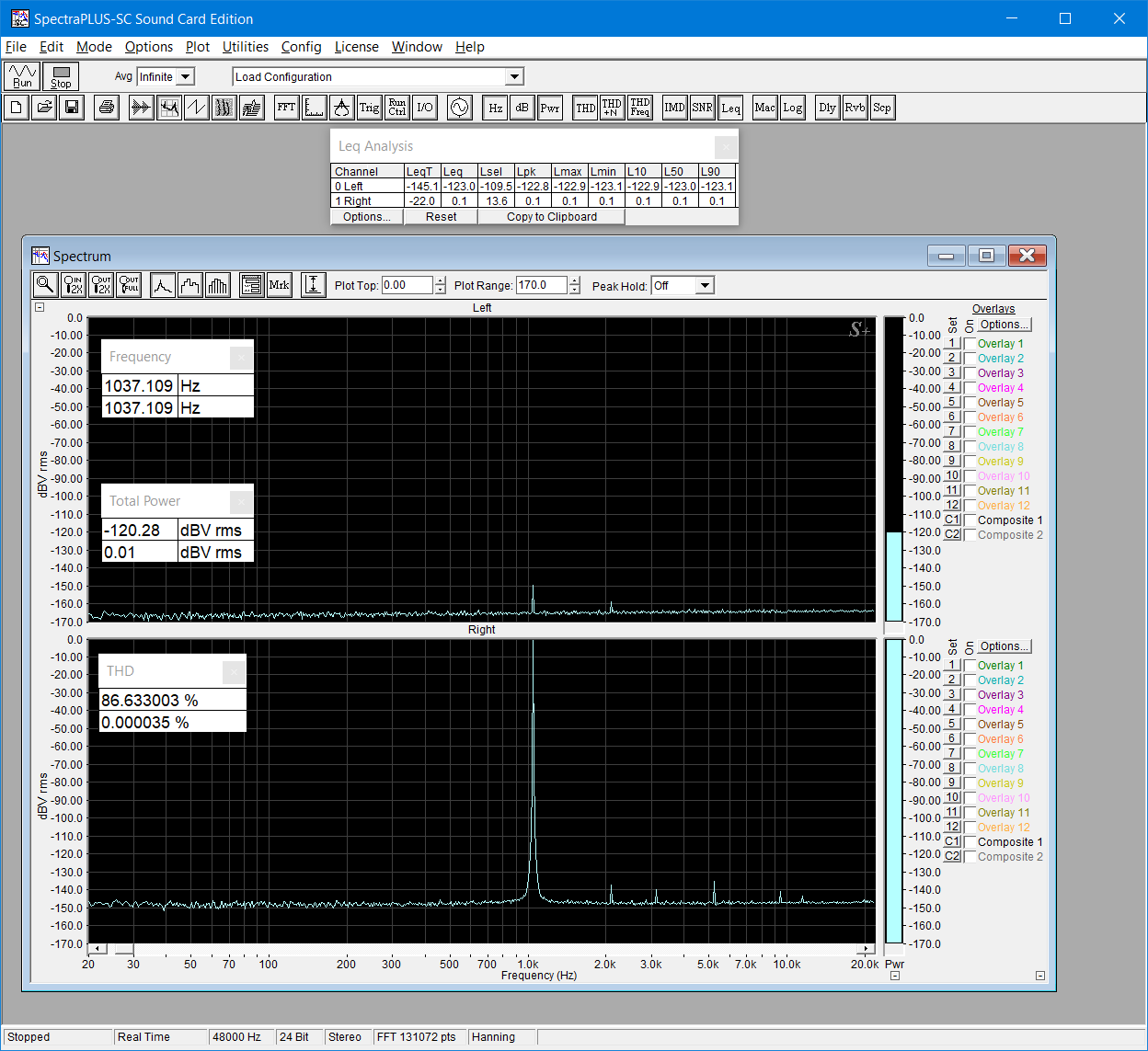This screenshot has height=1051, width=1148.
Task: Open the Mac macro utility
Action: coord(764,108)
